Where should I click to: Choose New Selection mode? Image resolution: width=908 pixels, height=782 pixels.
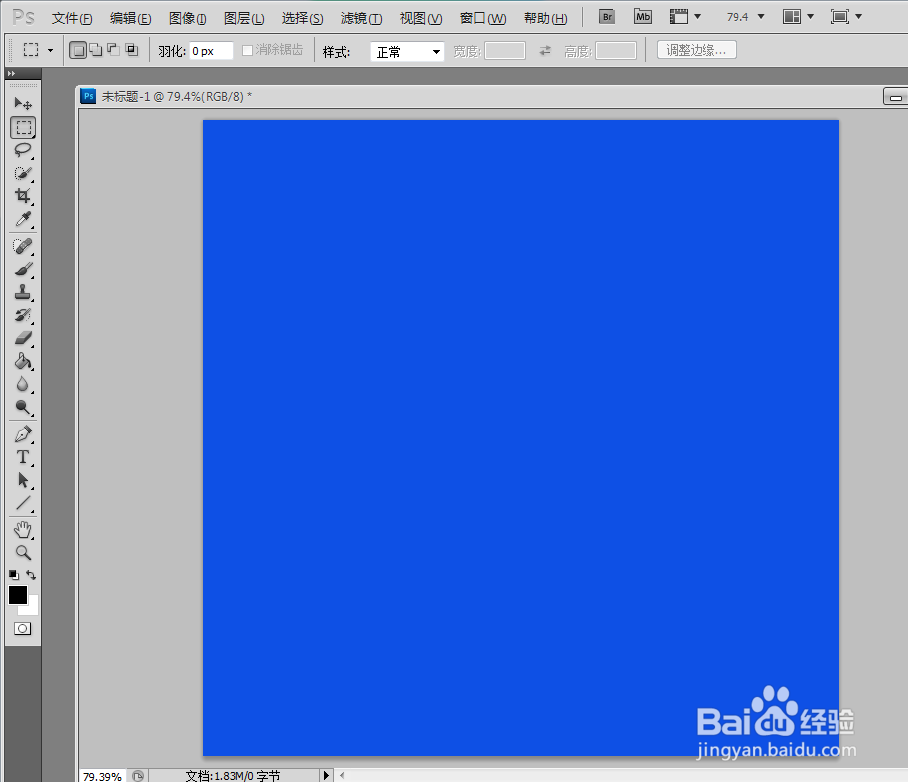78,50
